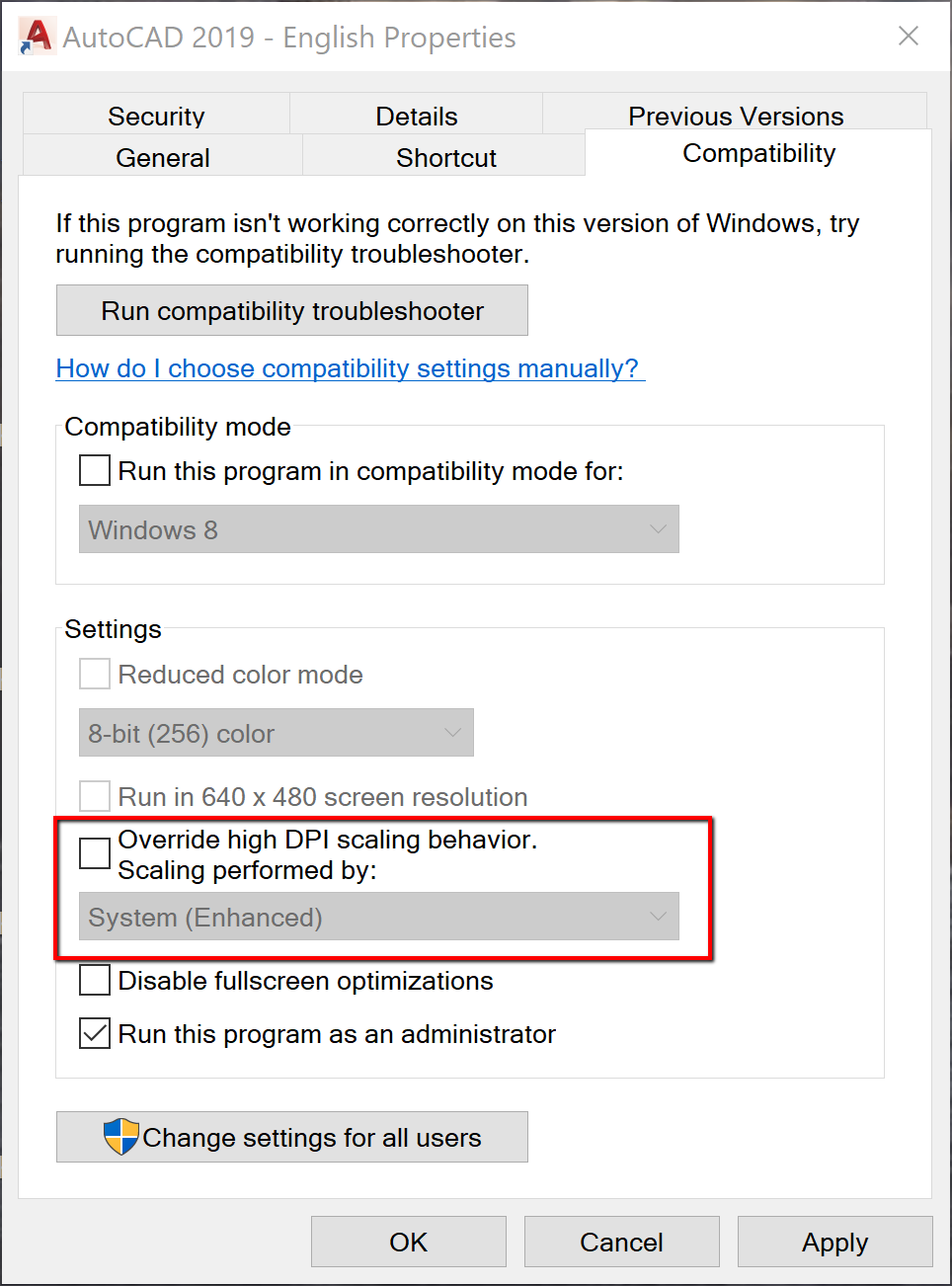Image resolution: width=952 pixels, height=1286 pixels.
Task: Close the Properties dialog window
Action: (x=908, y=37)
